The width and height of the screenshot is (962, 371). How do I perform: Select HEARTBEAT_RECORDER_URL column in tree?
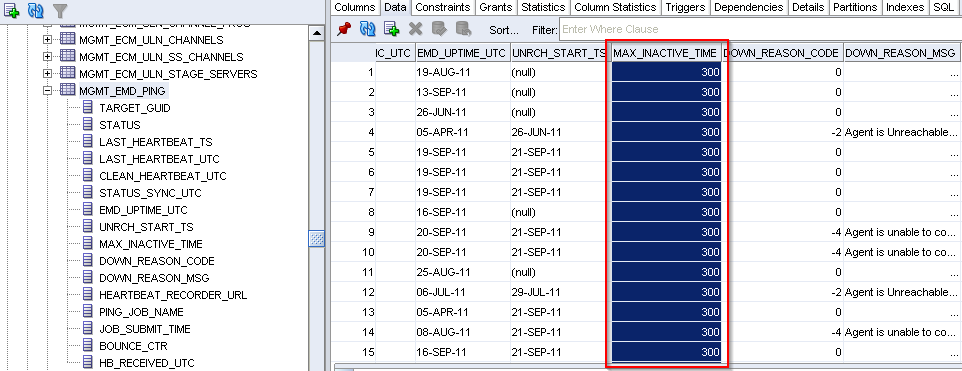173,295
